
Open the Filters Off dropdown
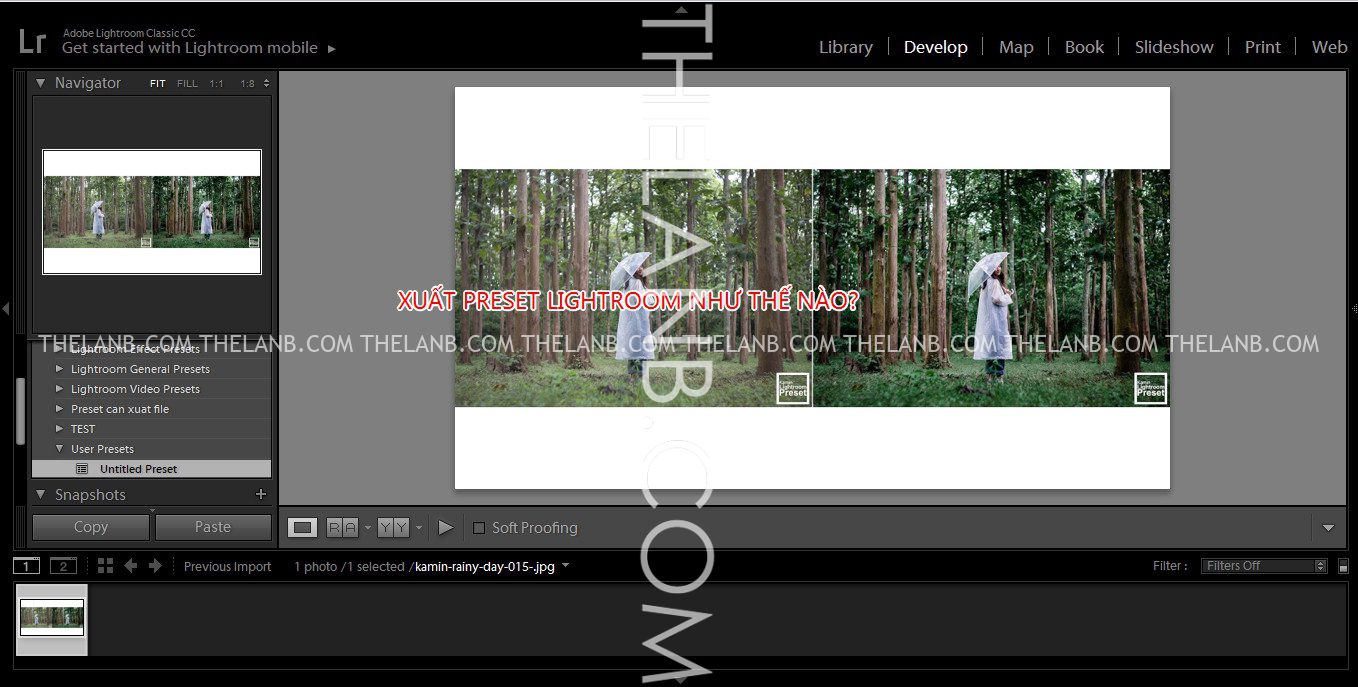(x=1264, y=566)
